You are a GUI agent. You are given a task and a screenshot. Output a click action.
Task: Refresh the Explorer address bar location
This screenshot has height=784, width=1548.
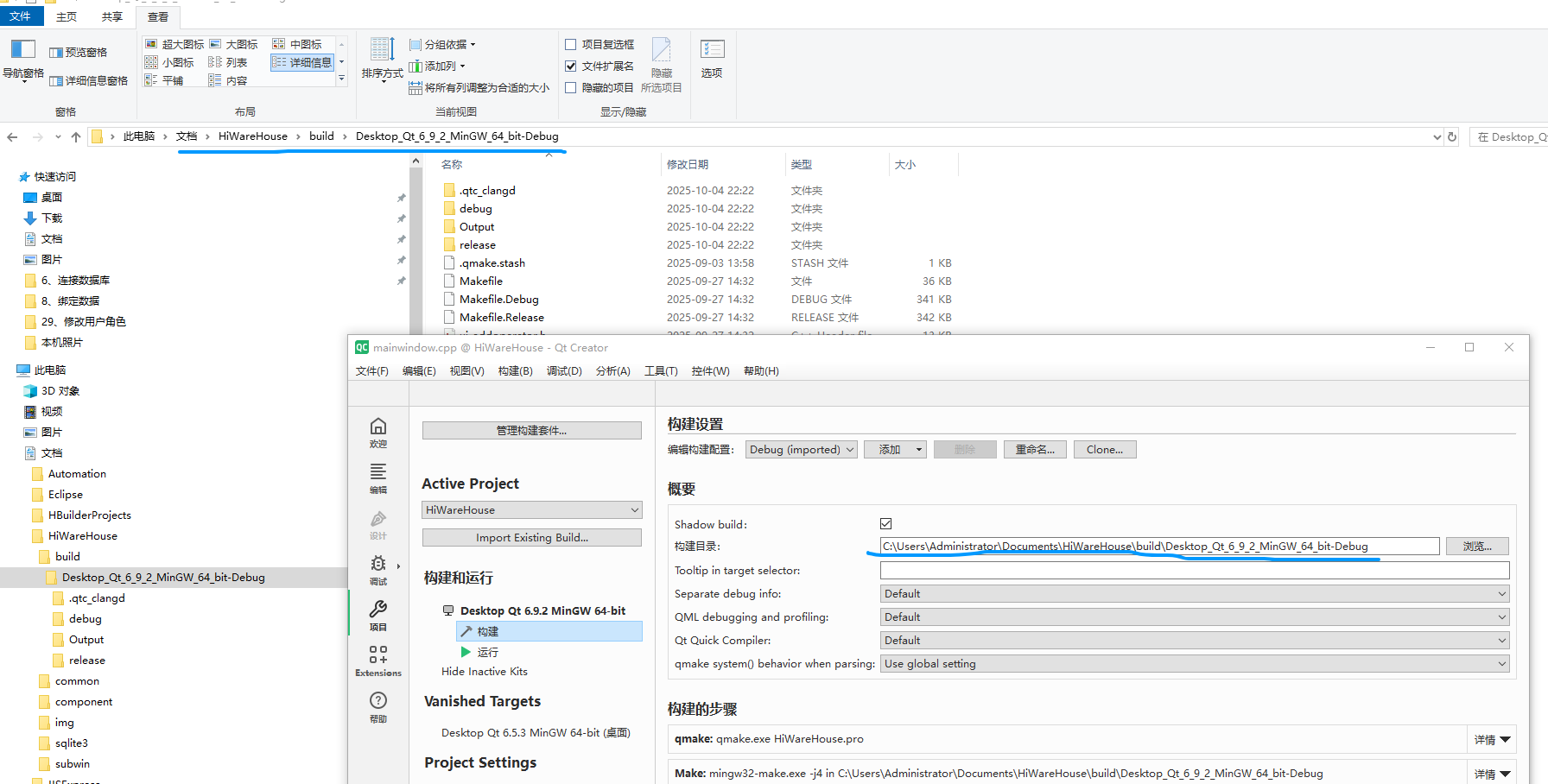(1452, 136)
